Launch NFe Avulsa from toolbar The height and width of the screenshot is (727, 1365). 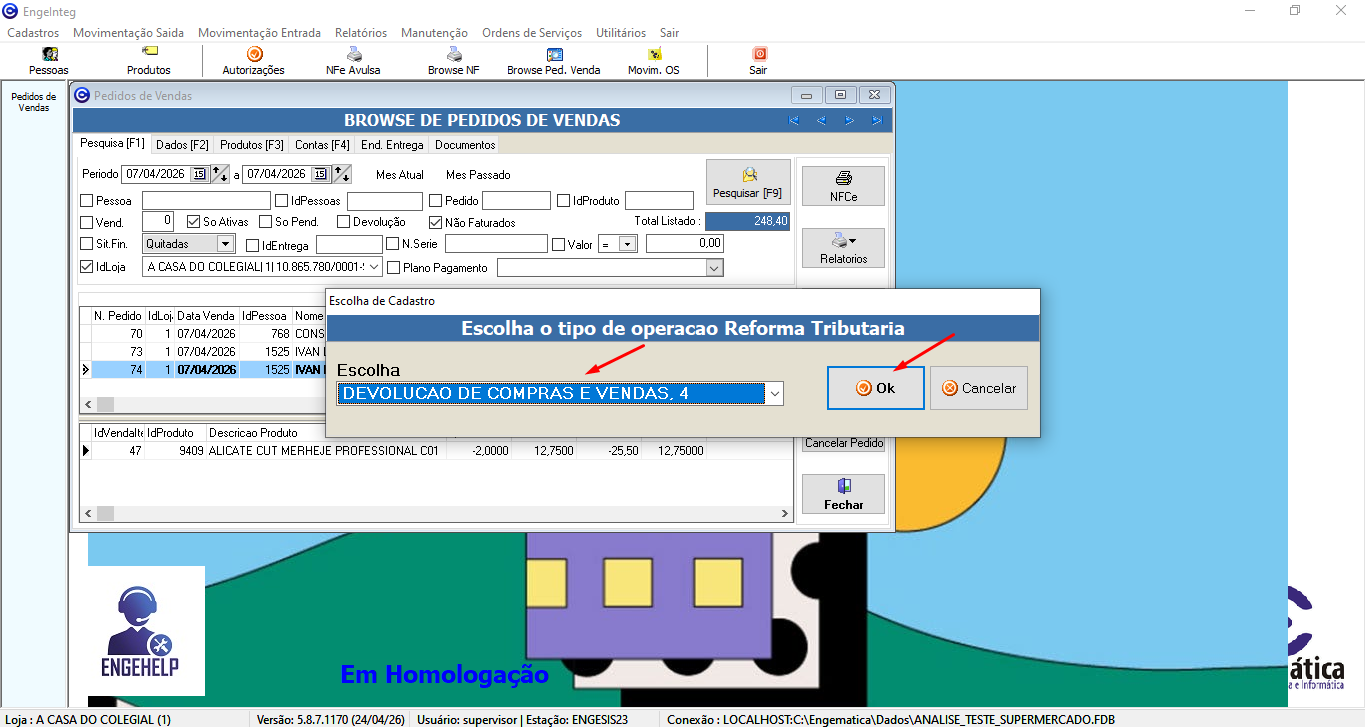click(x=353, y=60)
